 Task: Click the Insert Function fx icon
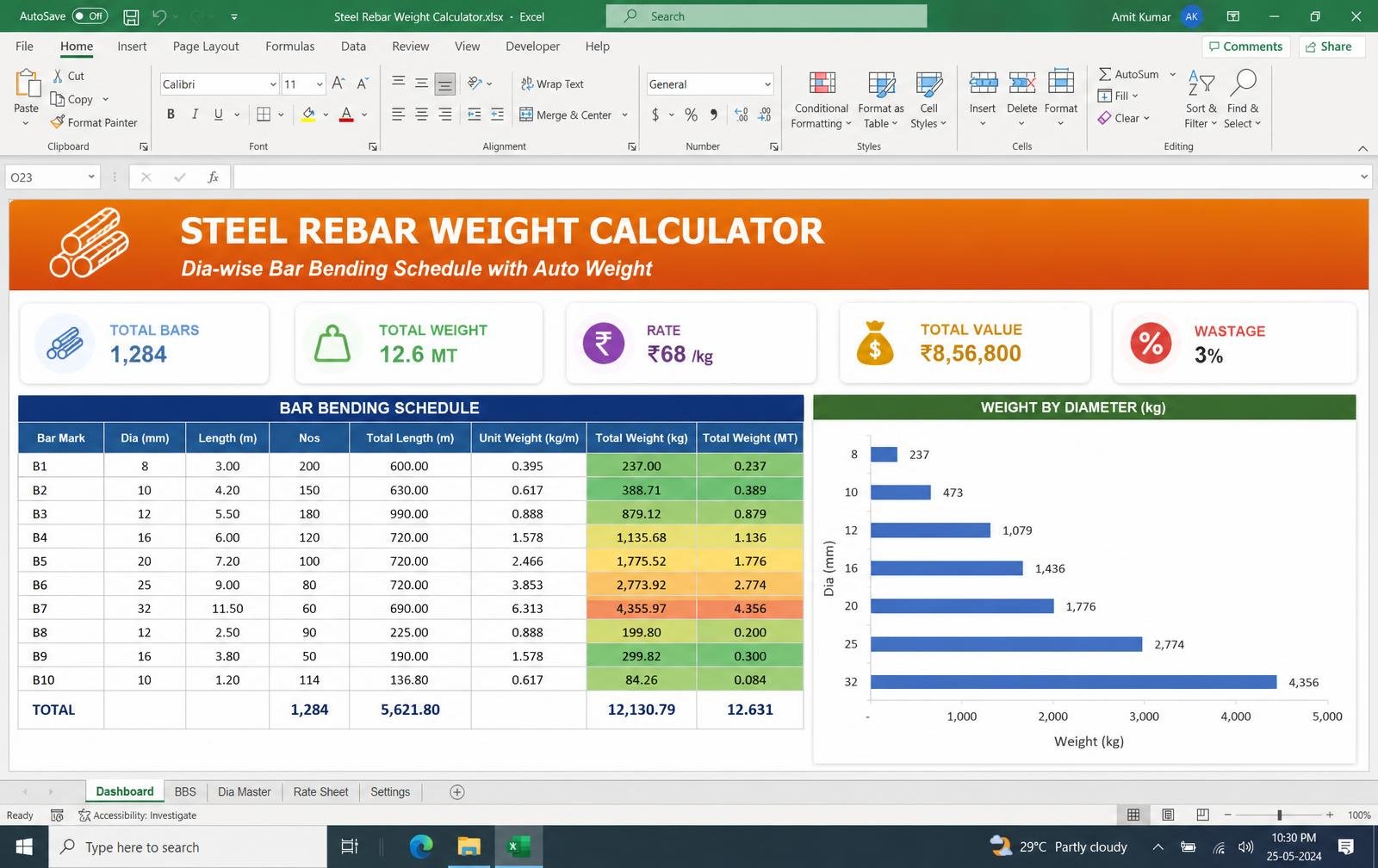click(x=213, y=177)
